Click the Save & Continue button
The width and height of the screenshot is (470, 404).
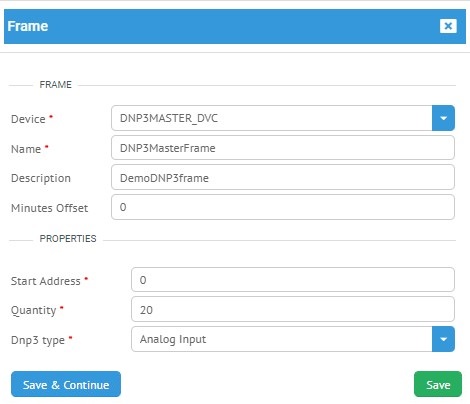66,384
